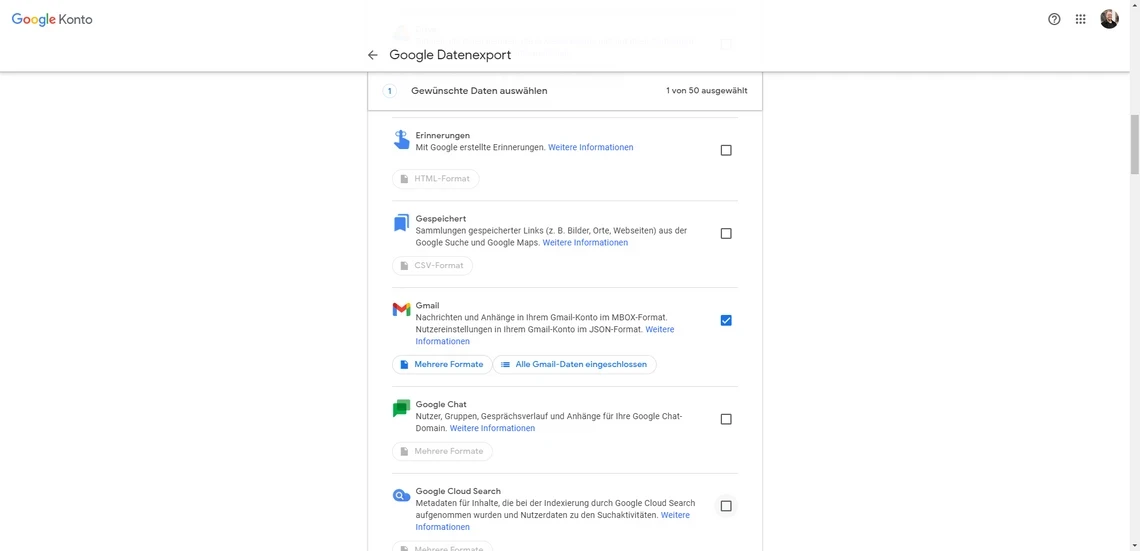Click the Gmail section heading text

pos(428,306)
